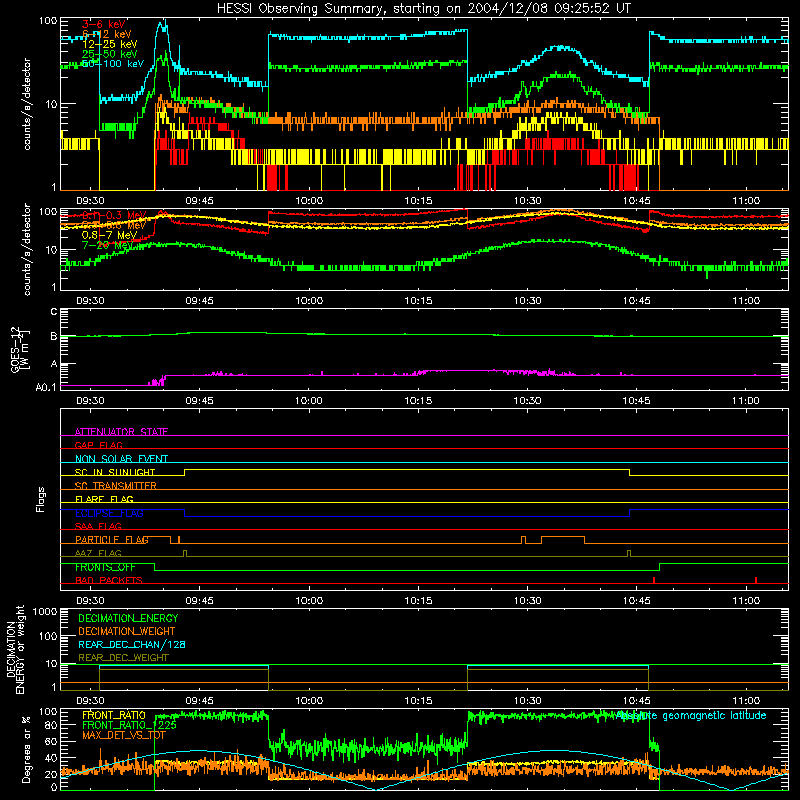Viewport: 800px width, 800px height.
Task: Click the '3-6 keV' legend label
Action: (104, 24)
